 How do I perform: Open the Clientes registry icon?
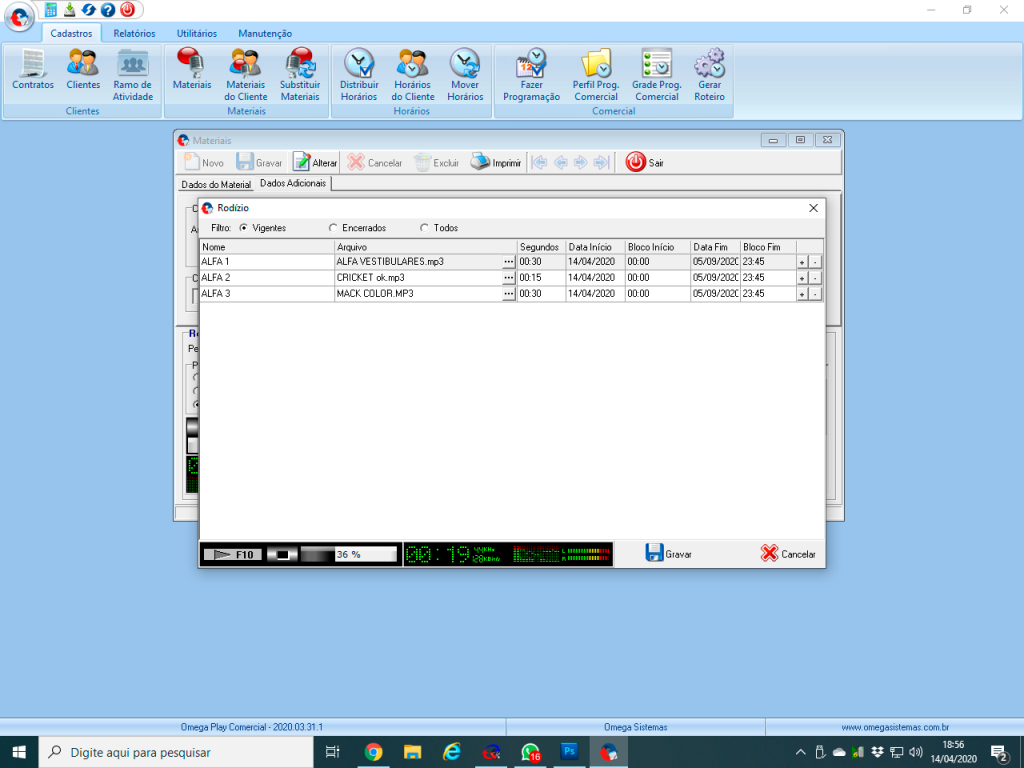pyautogui.click(x=83, y=65)
